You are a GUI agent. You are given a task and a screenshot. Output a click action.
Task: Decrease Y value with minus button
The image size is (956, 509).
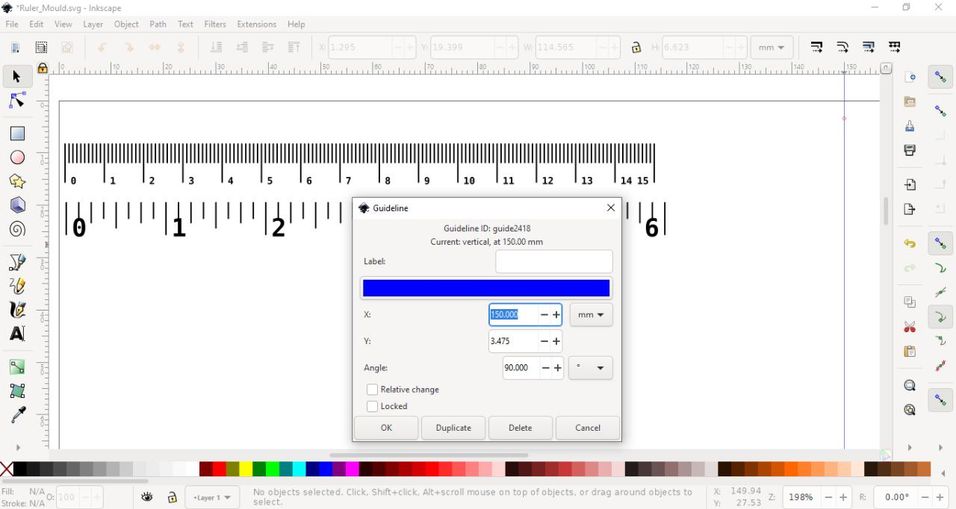point(544,341)
